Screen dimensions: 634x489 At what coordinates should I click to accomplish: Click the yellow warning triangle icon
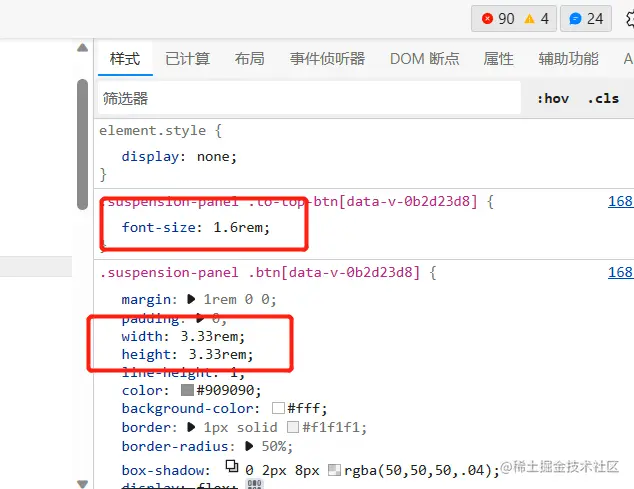click(x=529, y=19)
